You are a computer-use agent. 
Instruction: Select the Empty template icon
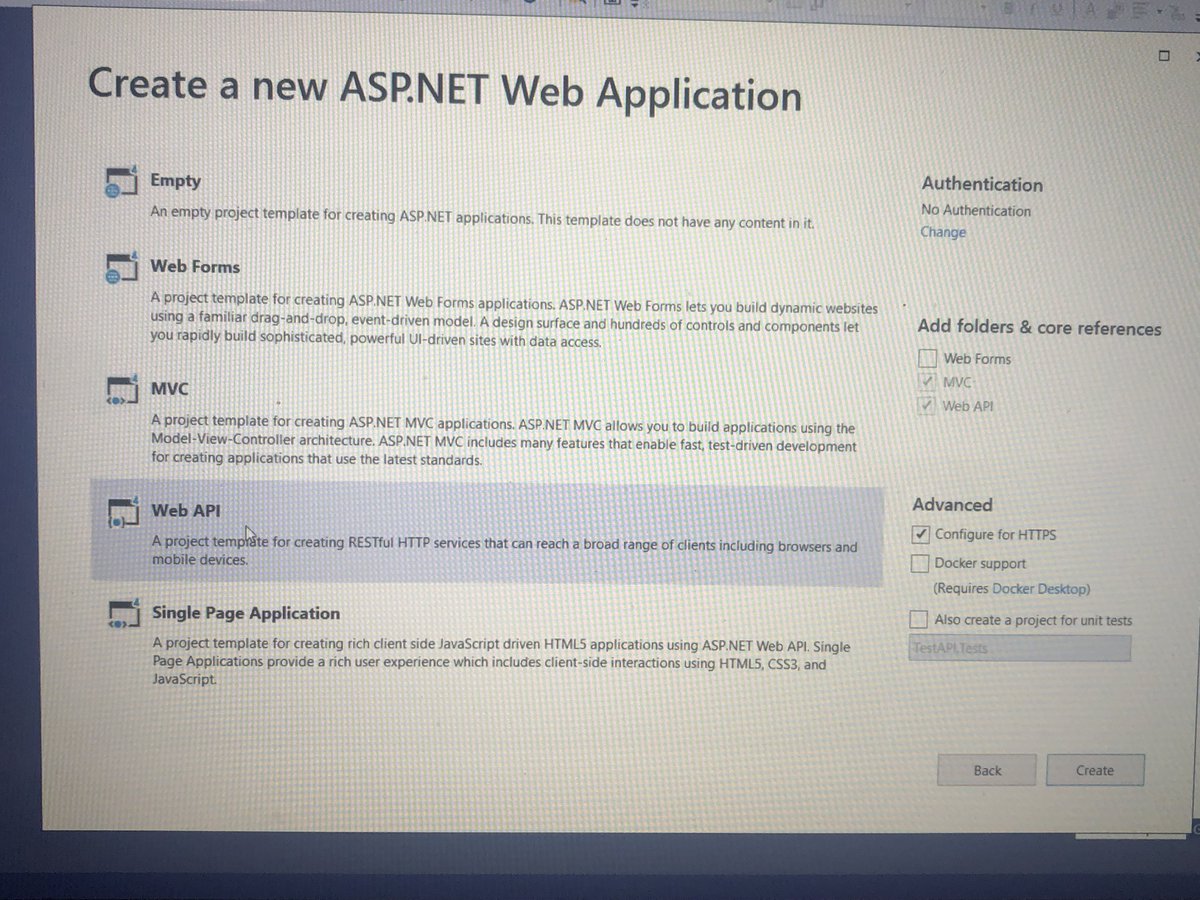tap(119, 182)
